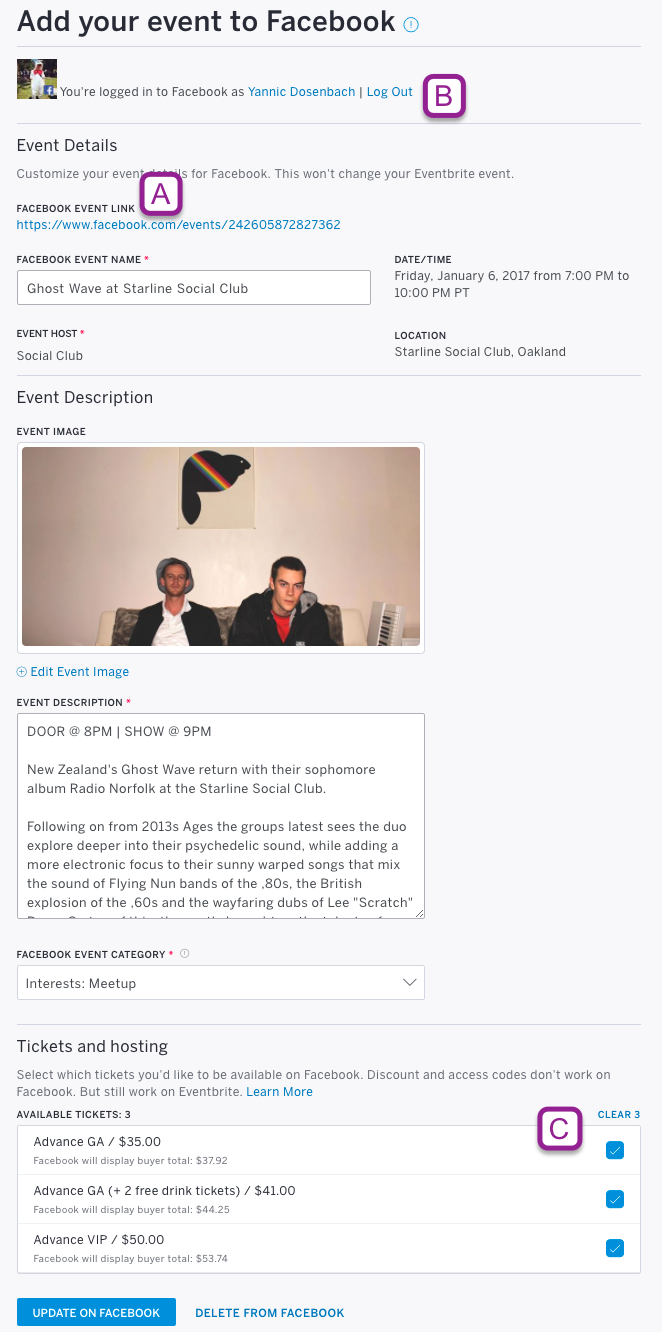662x1332 pixels.
Task: Open the Interests: Meetup category dropdown
Action: point(221,983)
